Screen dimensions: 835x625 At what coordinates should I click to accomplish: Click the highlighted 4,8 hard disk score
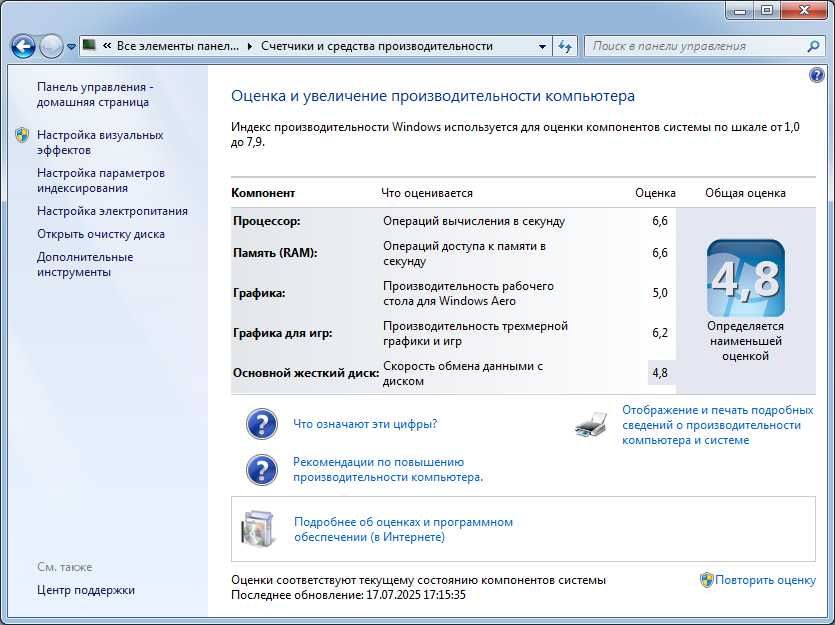661,373
